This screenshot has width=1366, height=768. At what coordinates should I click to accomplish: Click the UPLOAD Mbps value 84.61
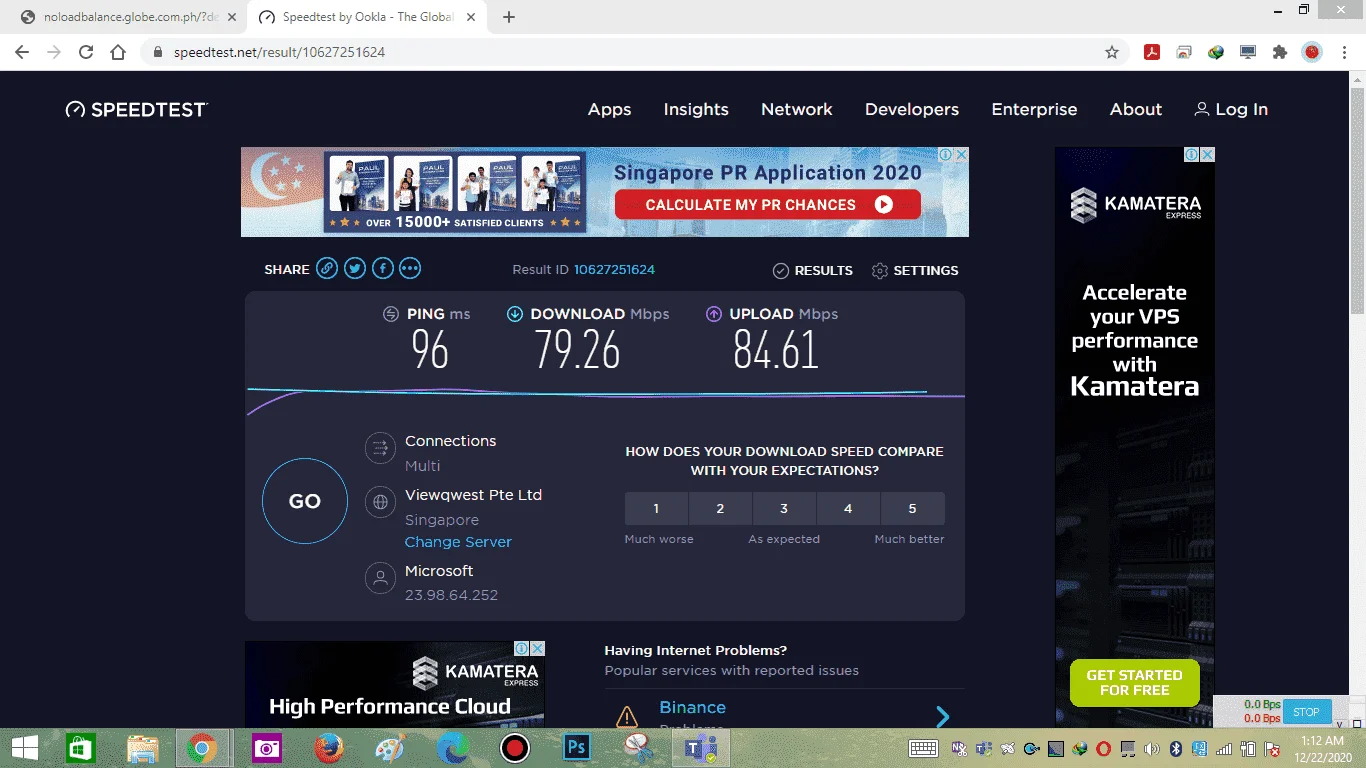(776, 350)
